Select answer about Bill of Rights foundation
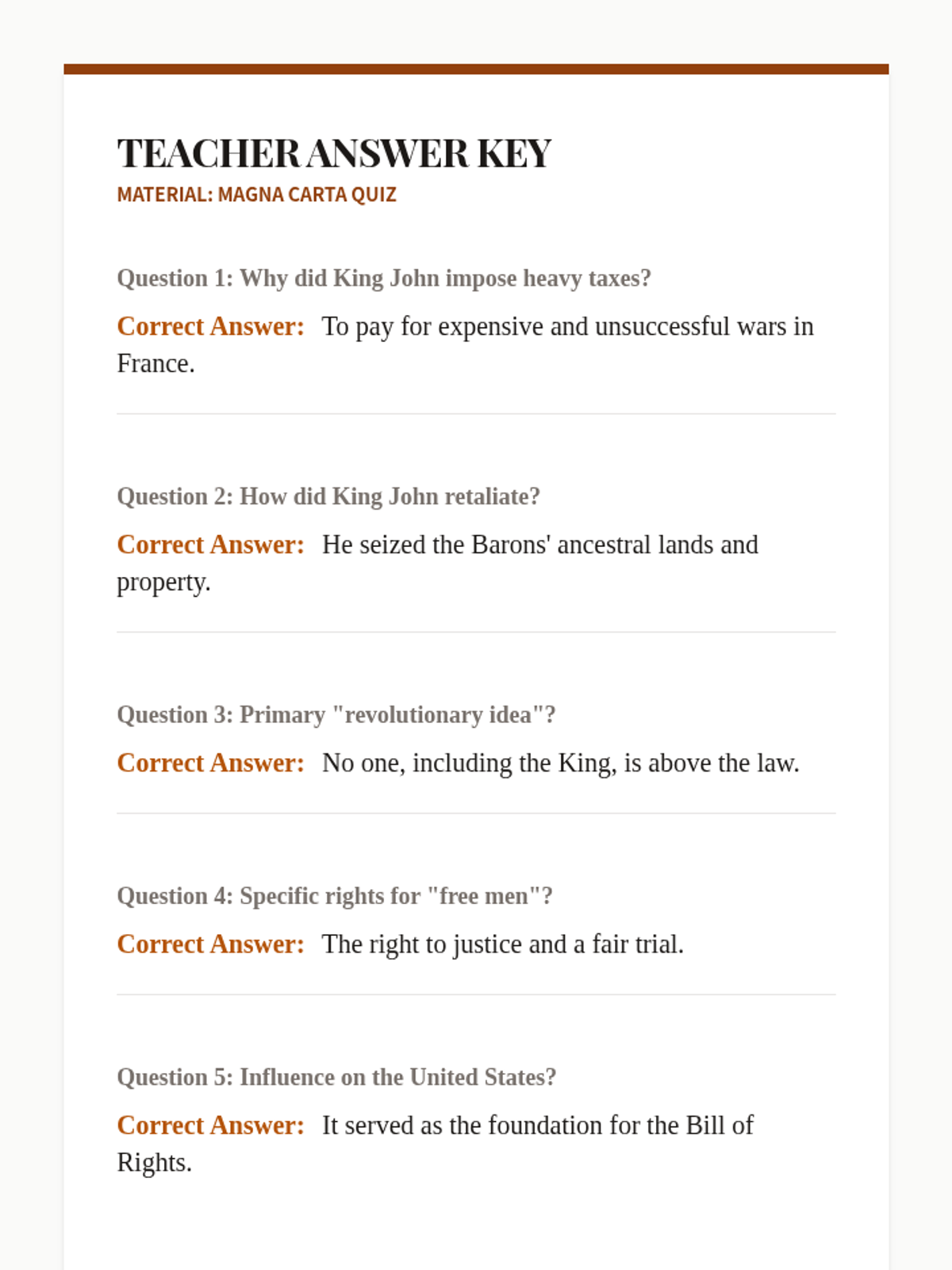The height and width of the screenshot is (1270, 952). pyautogui.click(x=436, y=1144)
